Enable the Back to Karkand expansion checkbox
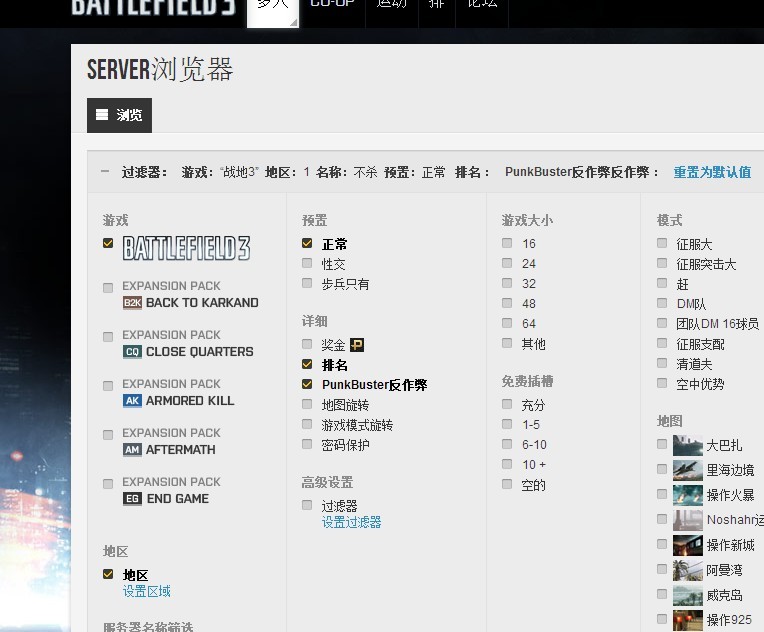The width and height of the screenshot is (764, 632). point(108,287)
